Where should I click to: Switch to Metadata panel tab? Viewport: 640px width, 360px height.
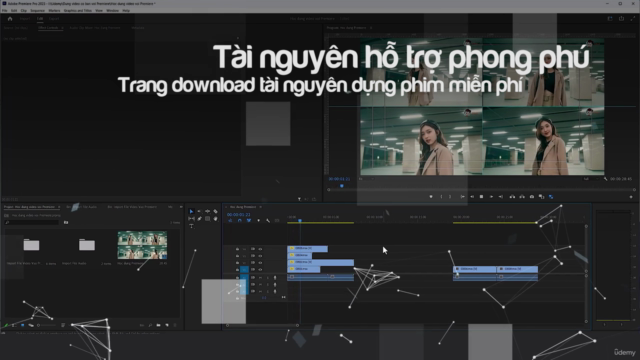click(x=138, y=28)
